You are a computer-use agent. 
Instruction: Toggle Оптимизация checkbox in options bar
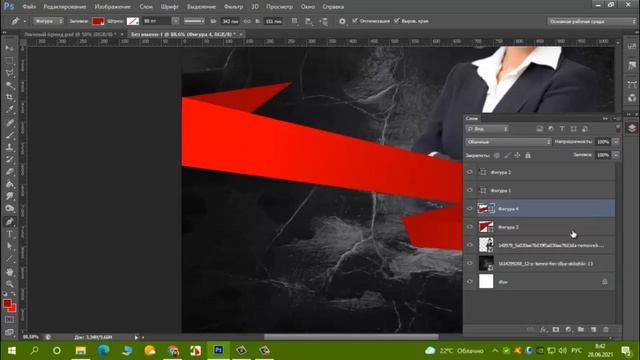tap(355, 21)
